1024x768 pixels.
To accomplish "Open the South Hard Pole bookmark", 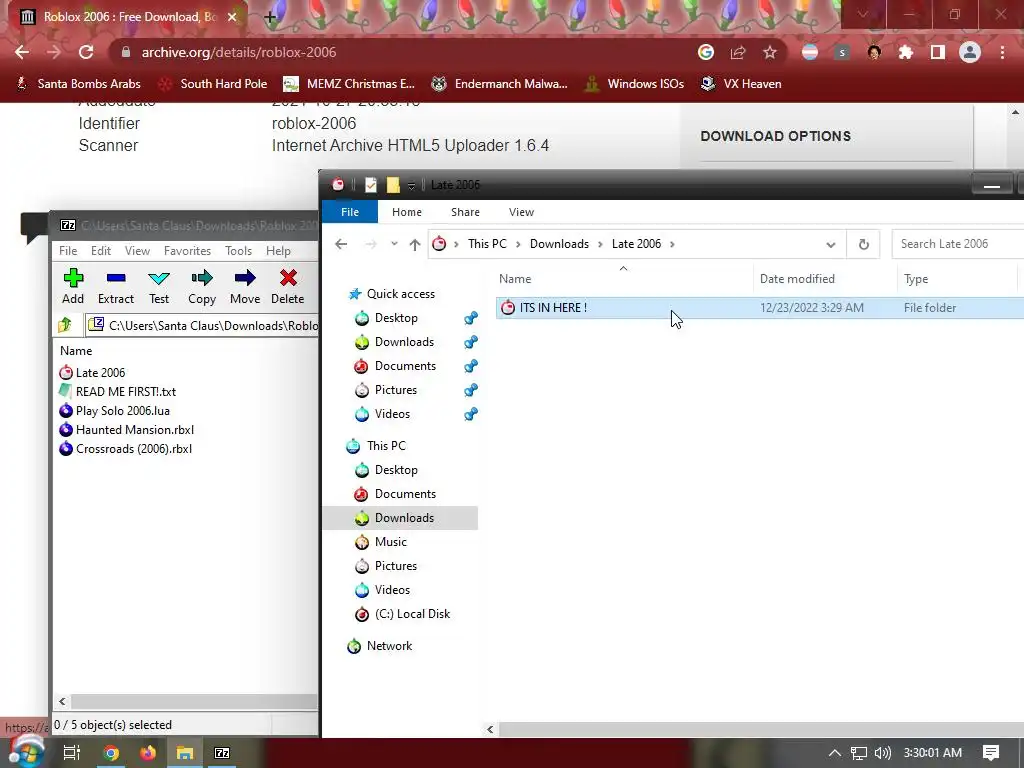I will coord(213,84).
